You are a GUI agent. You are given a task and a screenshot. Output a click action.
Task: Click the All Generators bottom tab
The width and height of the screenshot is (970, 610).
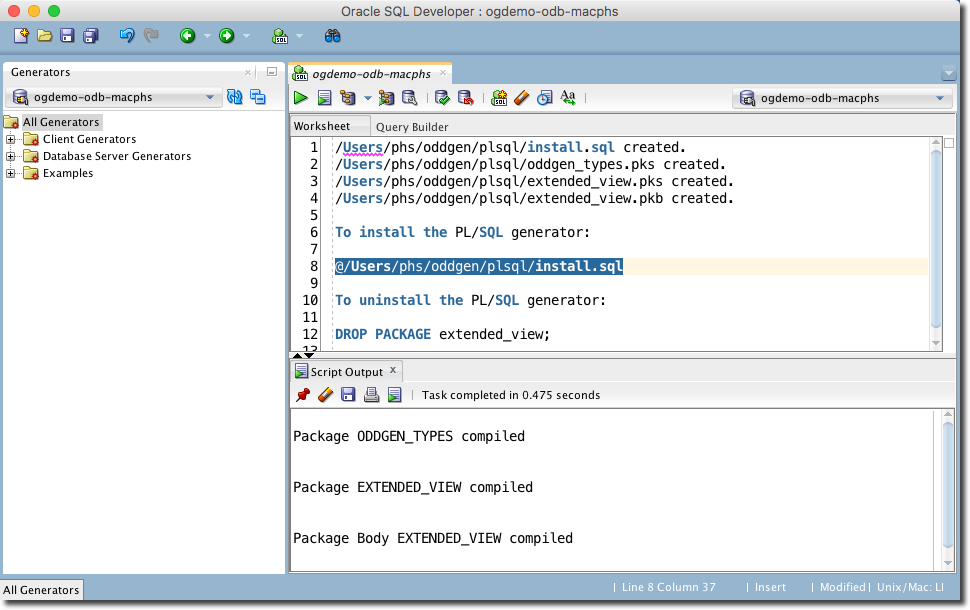pyautogui.click(x=41, y=590)
